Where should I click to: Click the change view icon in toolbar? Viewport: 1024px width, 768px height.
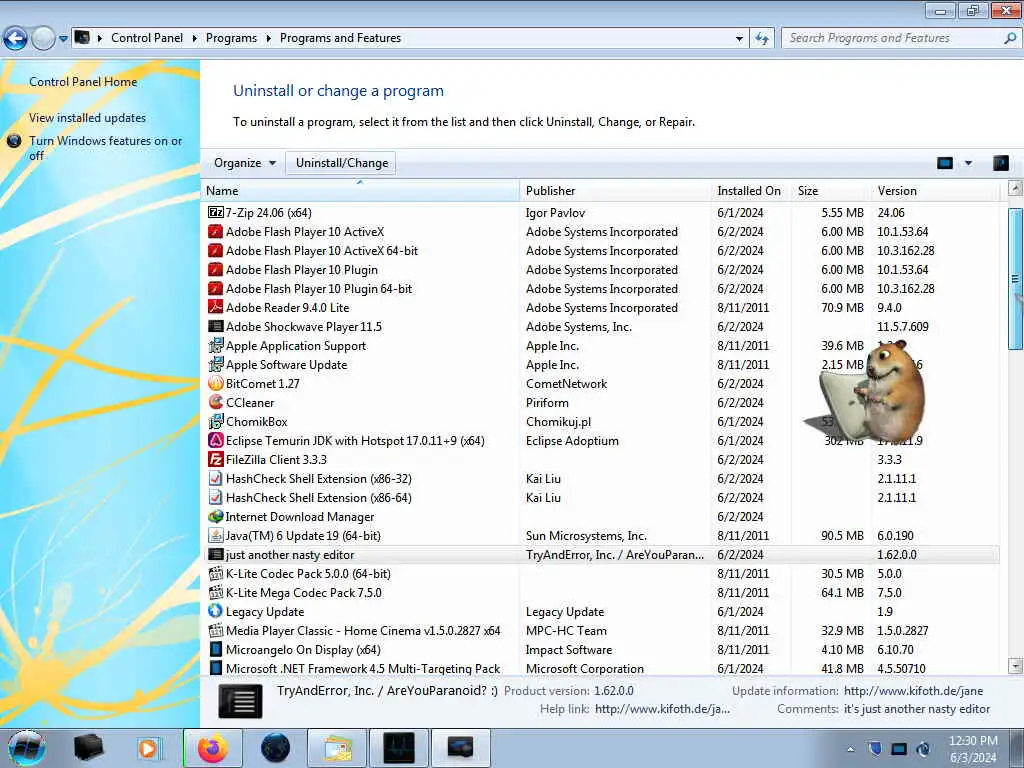(944, 163)
